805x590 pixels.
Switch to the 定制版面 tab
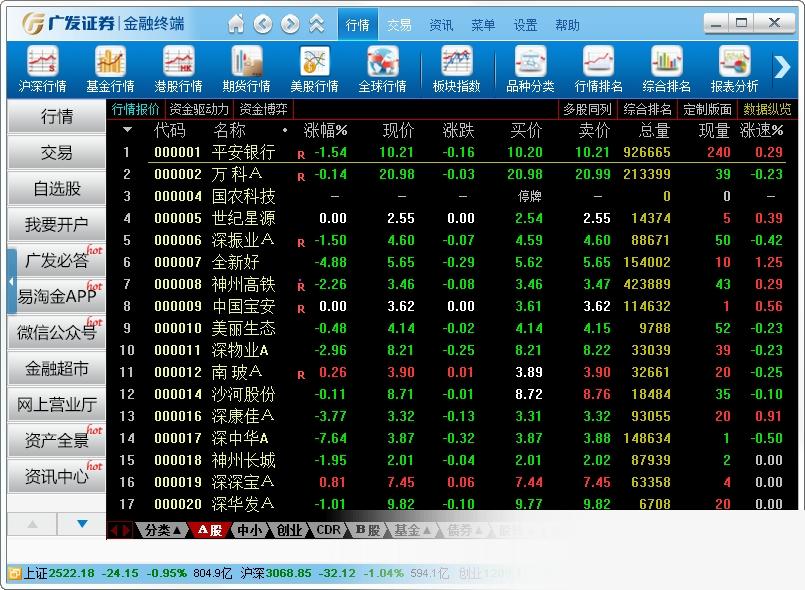coord(707,109)
